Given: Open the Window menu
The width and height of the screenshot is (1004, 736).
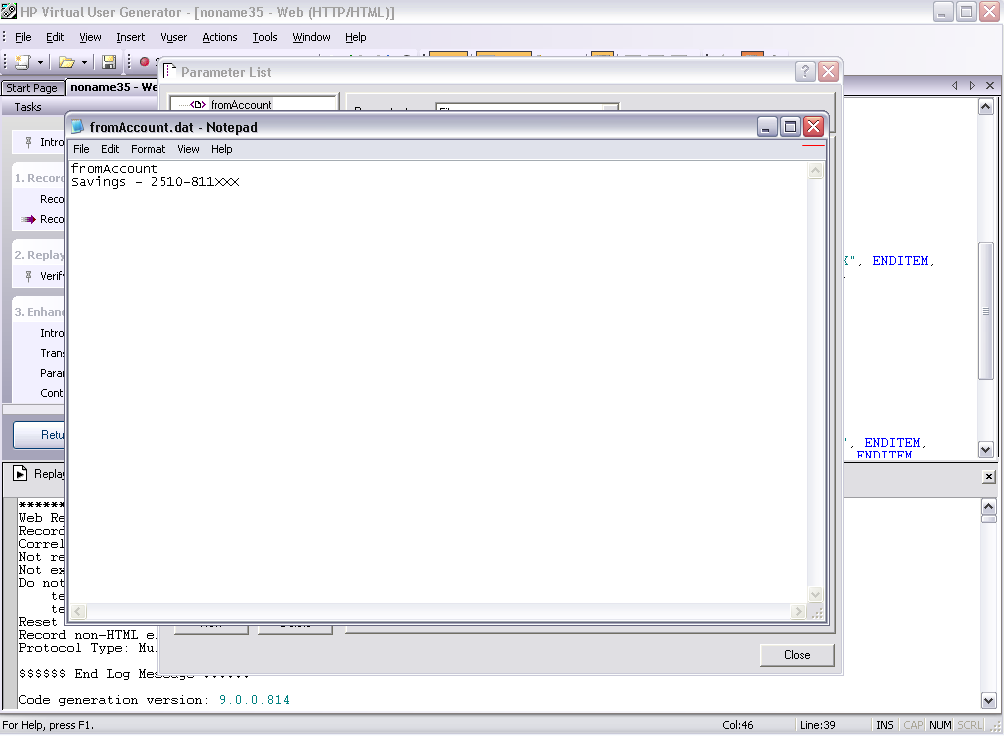Looking at the screenshot, I should [x=311, y=37].
